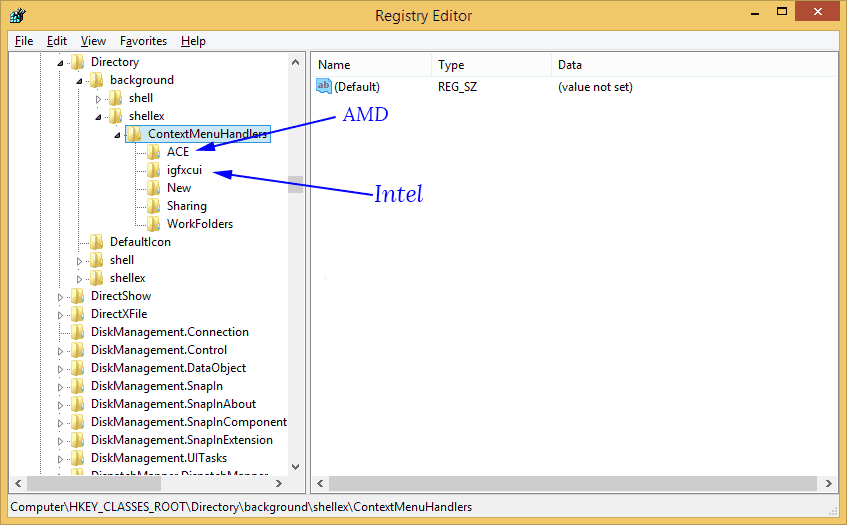Open the Help menu
This screenshot has height=525, width=847.
click(x=193, y=41)
